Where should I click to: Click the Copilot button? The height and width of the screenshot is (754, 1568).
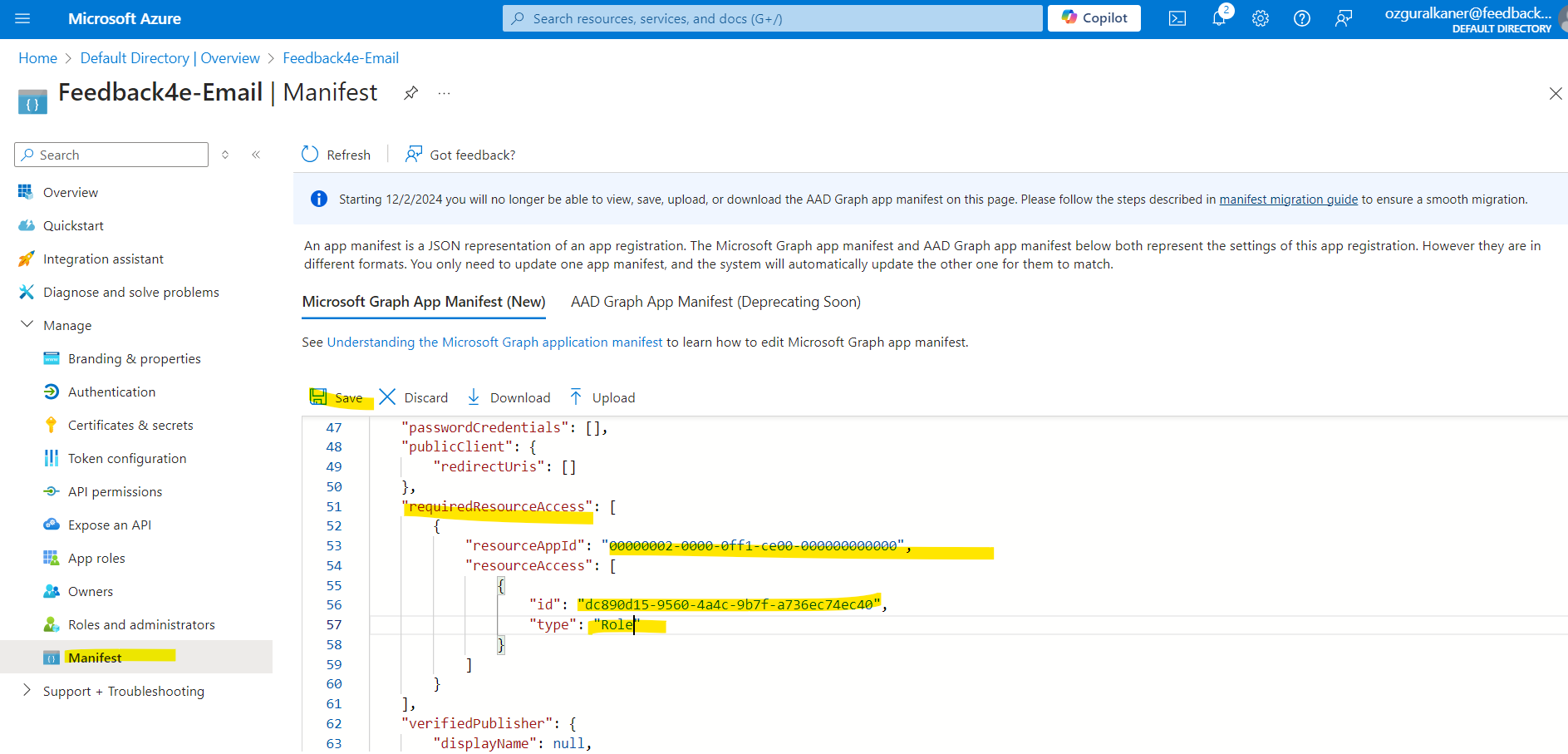[x=1094, y=18]
